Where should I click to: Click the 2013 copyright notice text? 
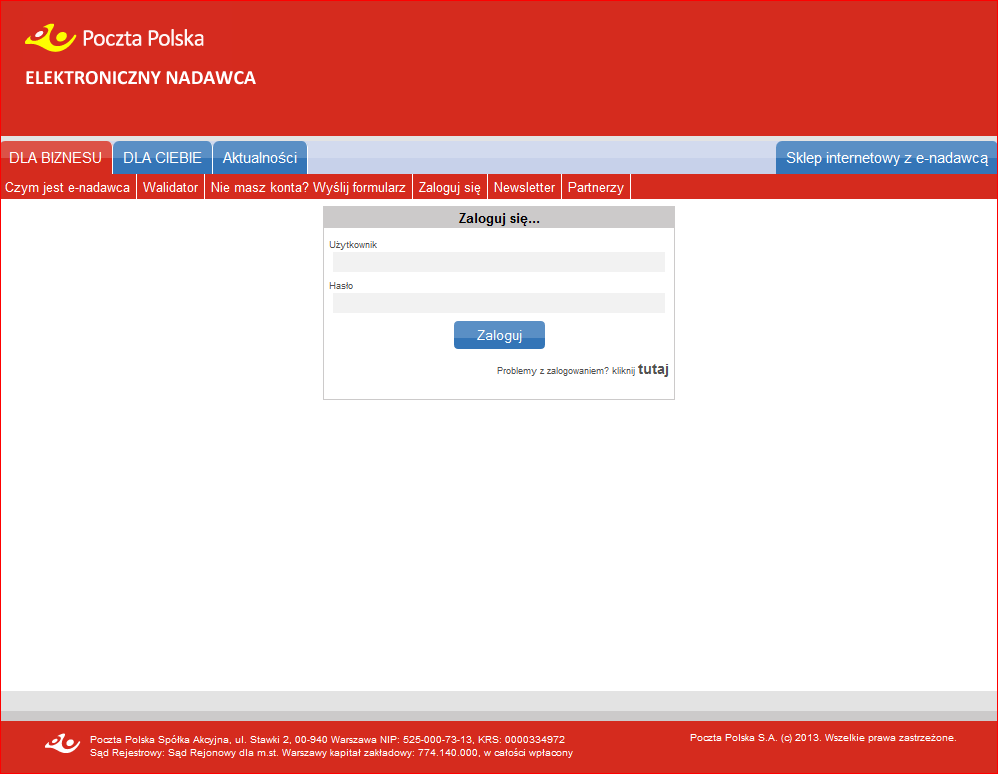click(x=823, y=738)
